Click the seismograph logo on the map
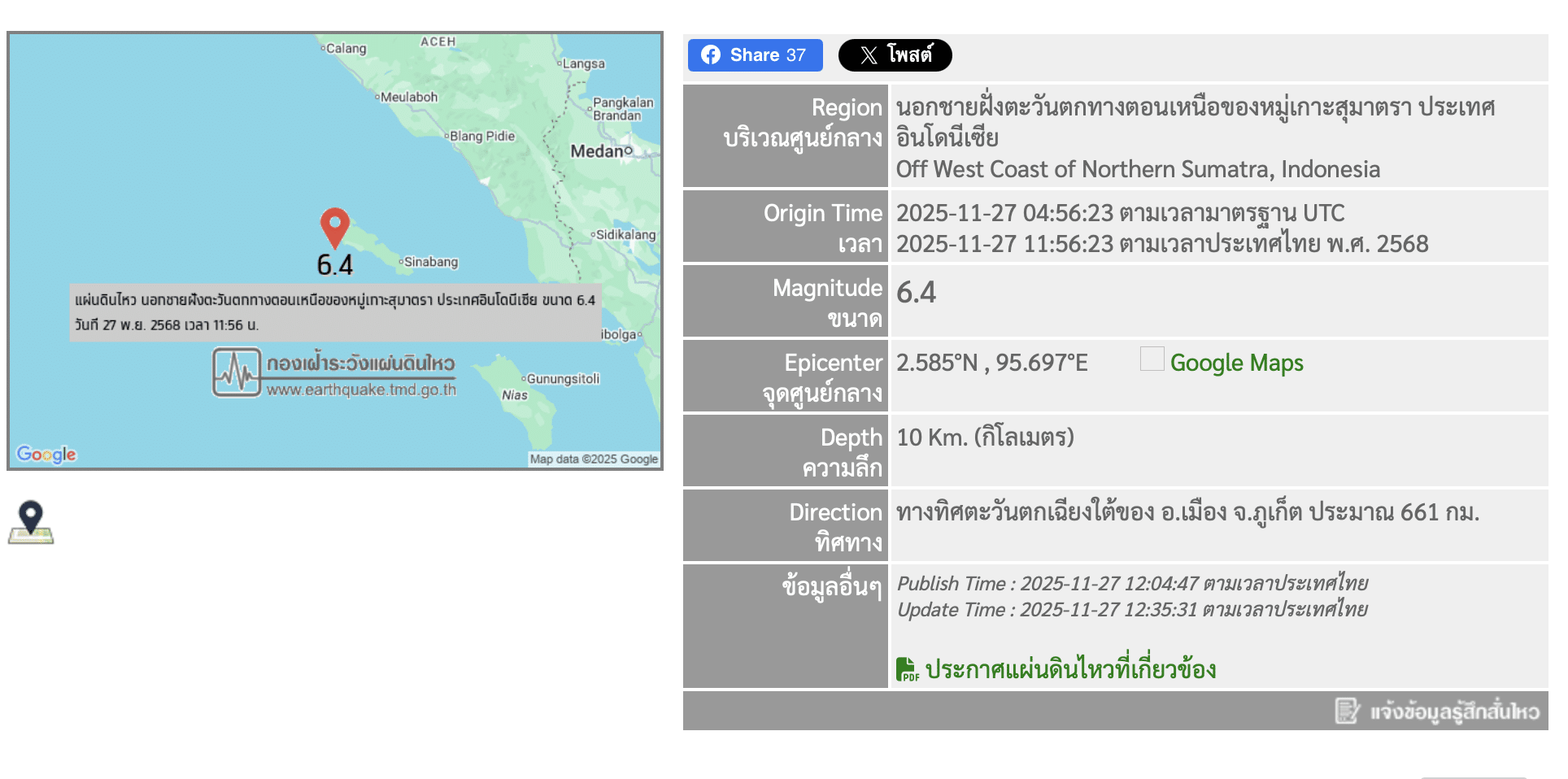The width and height of the screenshot is (1568, 779). pos(237,372)
